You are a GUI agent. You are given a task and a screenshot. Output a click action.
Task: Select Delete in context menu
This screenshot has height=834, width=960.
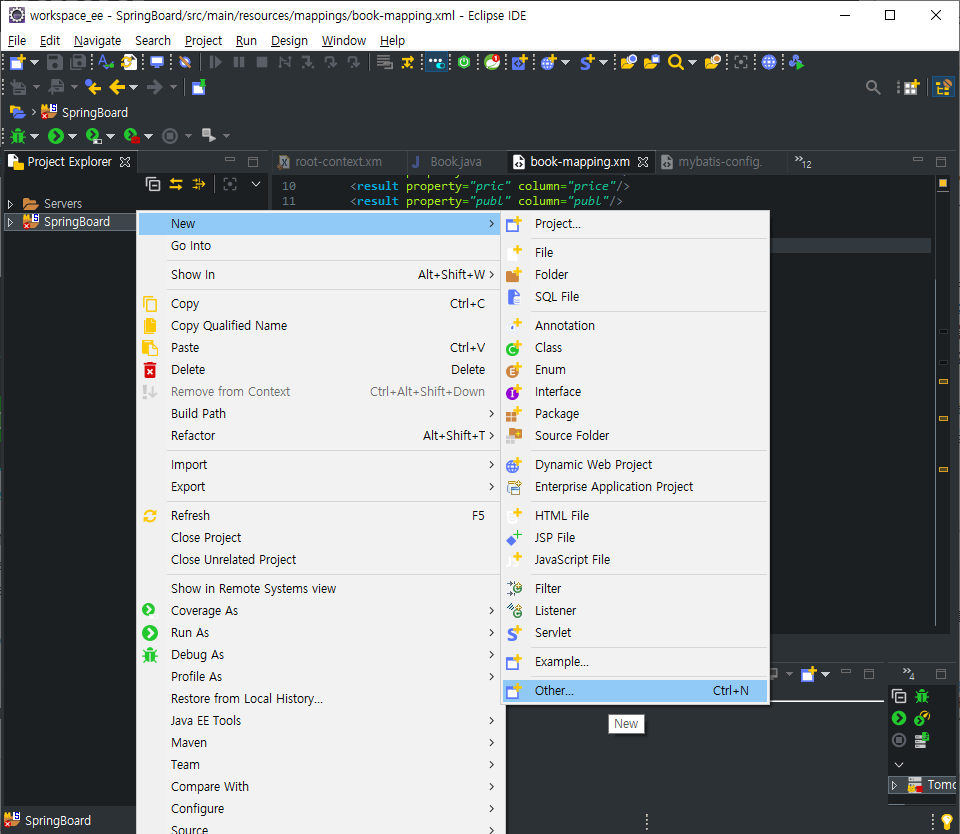pyautogui.click(x=319, y=370)
